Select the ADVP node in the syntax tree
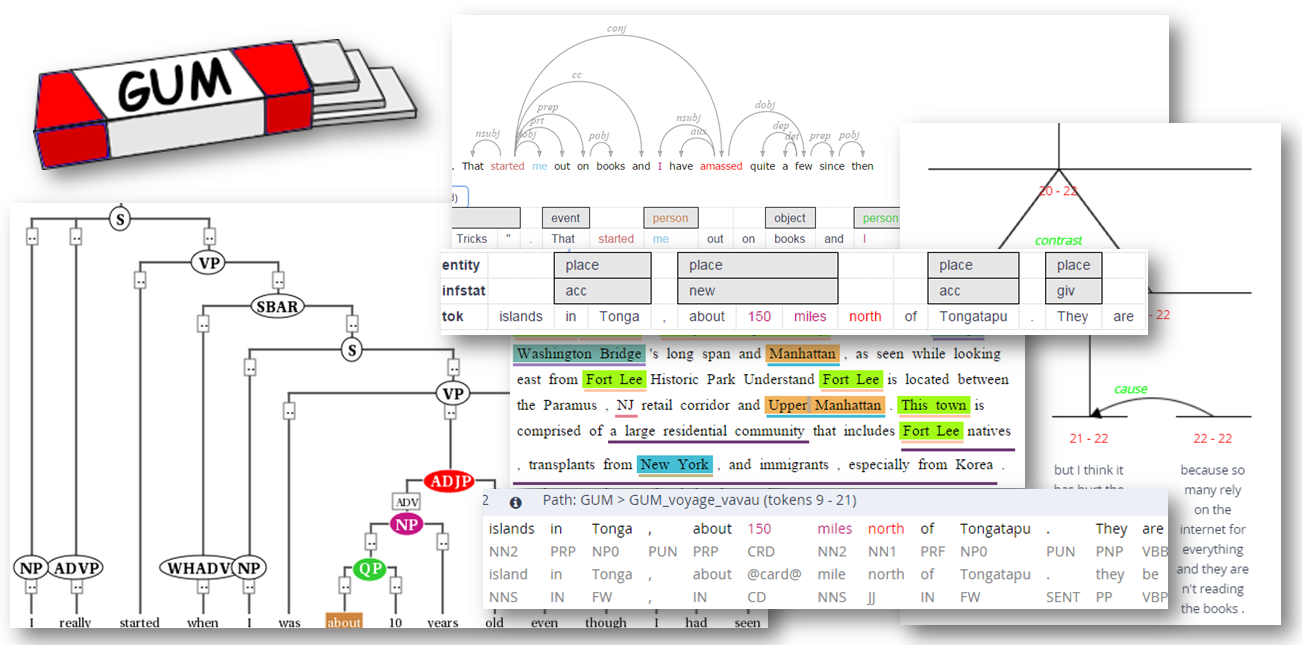1302x645 pixels. click(75, 568)
